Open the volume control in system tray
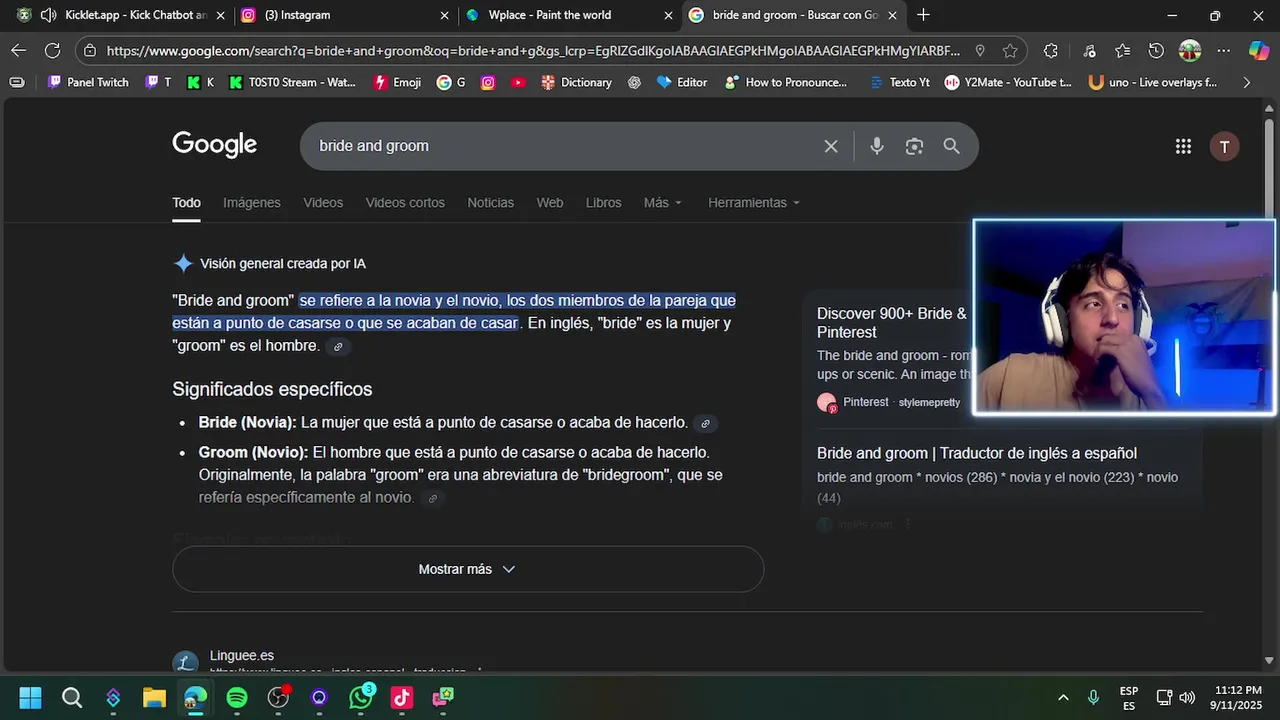This screenshot has height=720, width=1280. click(x=1187, y=697)
